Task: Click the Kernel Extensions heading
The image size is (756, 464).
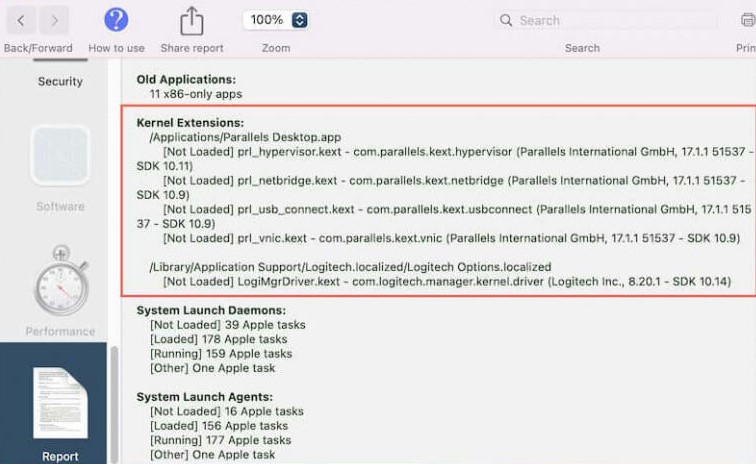Action: coord(190,123)
